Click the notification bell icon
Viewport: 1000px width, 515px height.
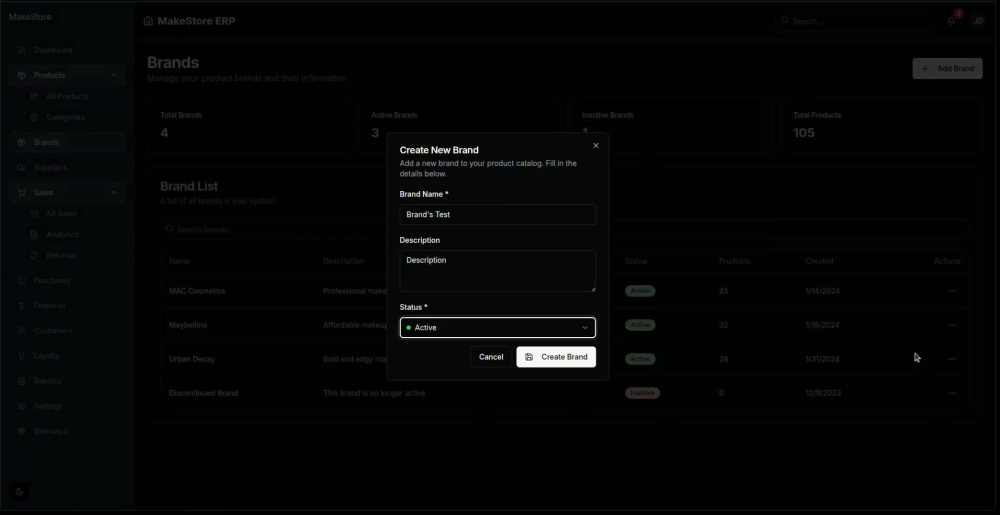pyautogui.click(x=951, y=21)
